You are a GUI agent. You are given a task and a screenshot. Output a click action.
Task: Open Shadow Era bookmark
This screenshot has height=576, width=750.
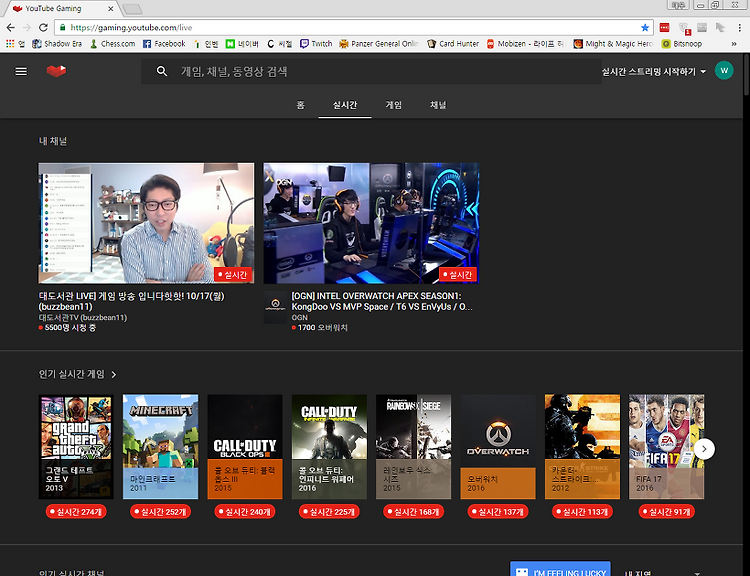tap(57, 44)
